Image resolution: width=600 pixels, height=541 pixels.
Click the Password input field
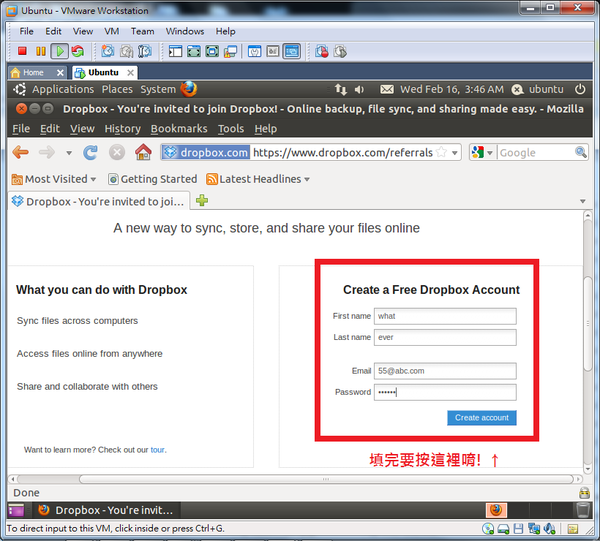tap(445, 392)
